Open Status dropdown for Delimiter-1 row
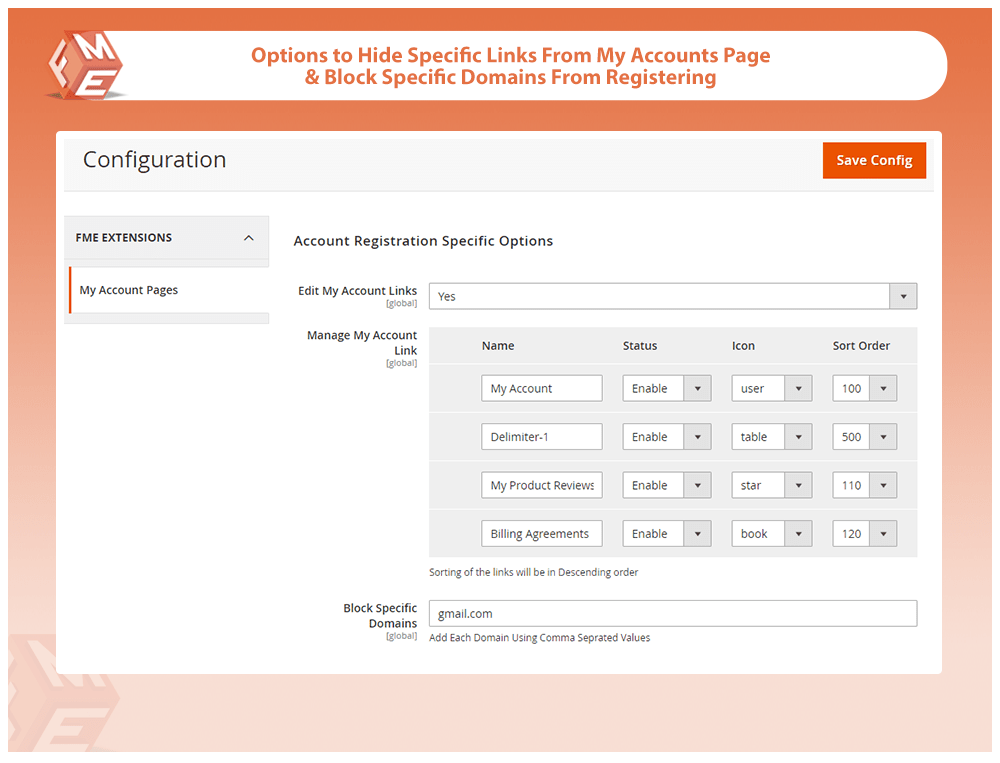Screen dimensions: 1000x763 [x=666, y=437]
